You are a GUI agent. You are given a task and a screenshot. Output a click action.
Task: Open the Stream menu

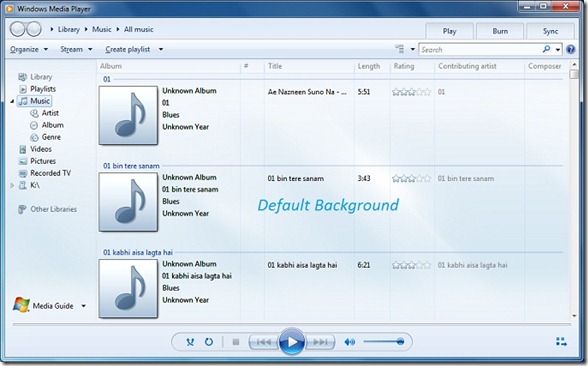(76, 49)
